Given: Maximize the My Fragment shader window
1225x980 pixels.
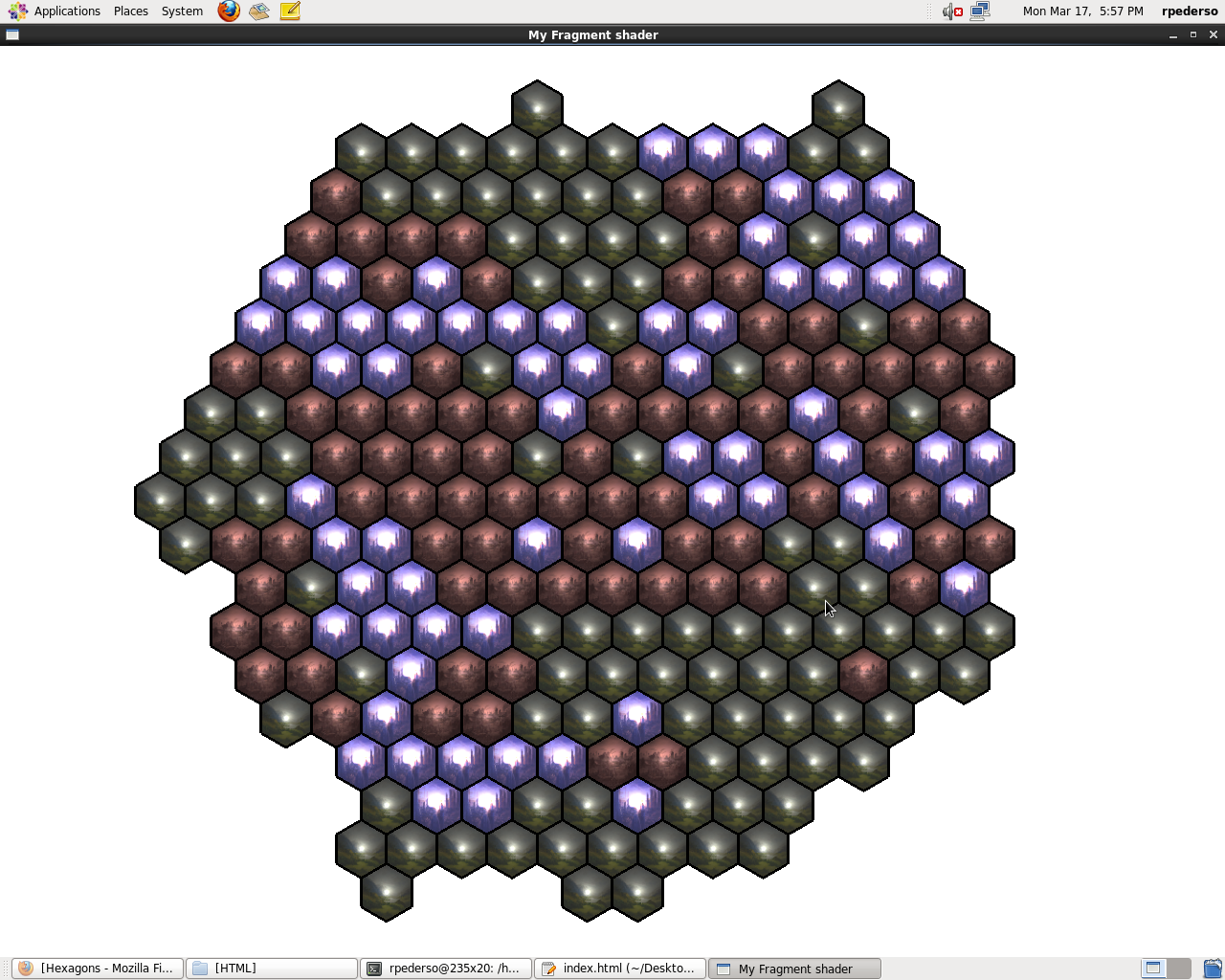Looking at the screenshot, I should 1193,34.
